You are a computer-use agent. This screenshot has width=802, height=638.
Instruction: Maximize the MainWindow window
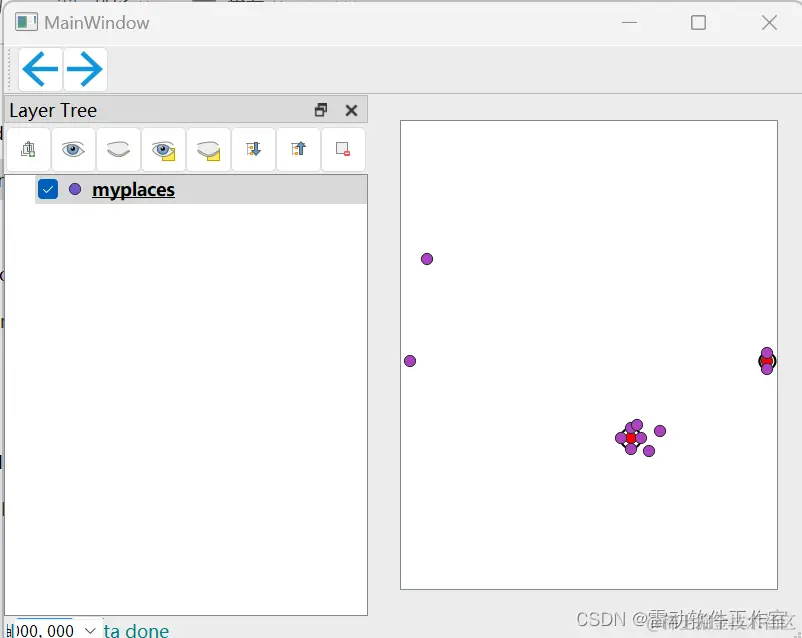tap(698, 23)
